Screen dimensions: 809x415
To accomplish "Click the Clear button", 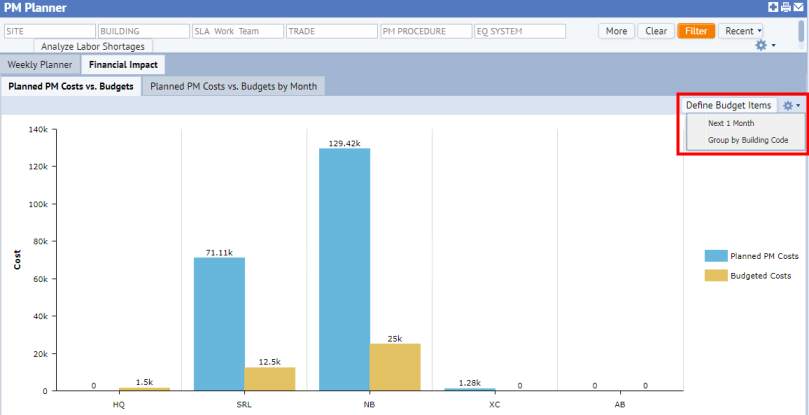I will click(656, 31).
